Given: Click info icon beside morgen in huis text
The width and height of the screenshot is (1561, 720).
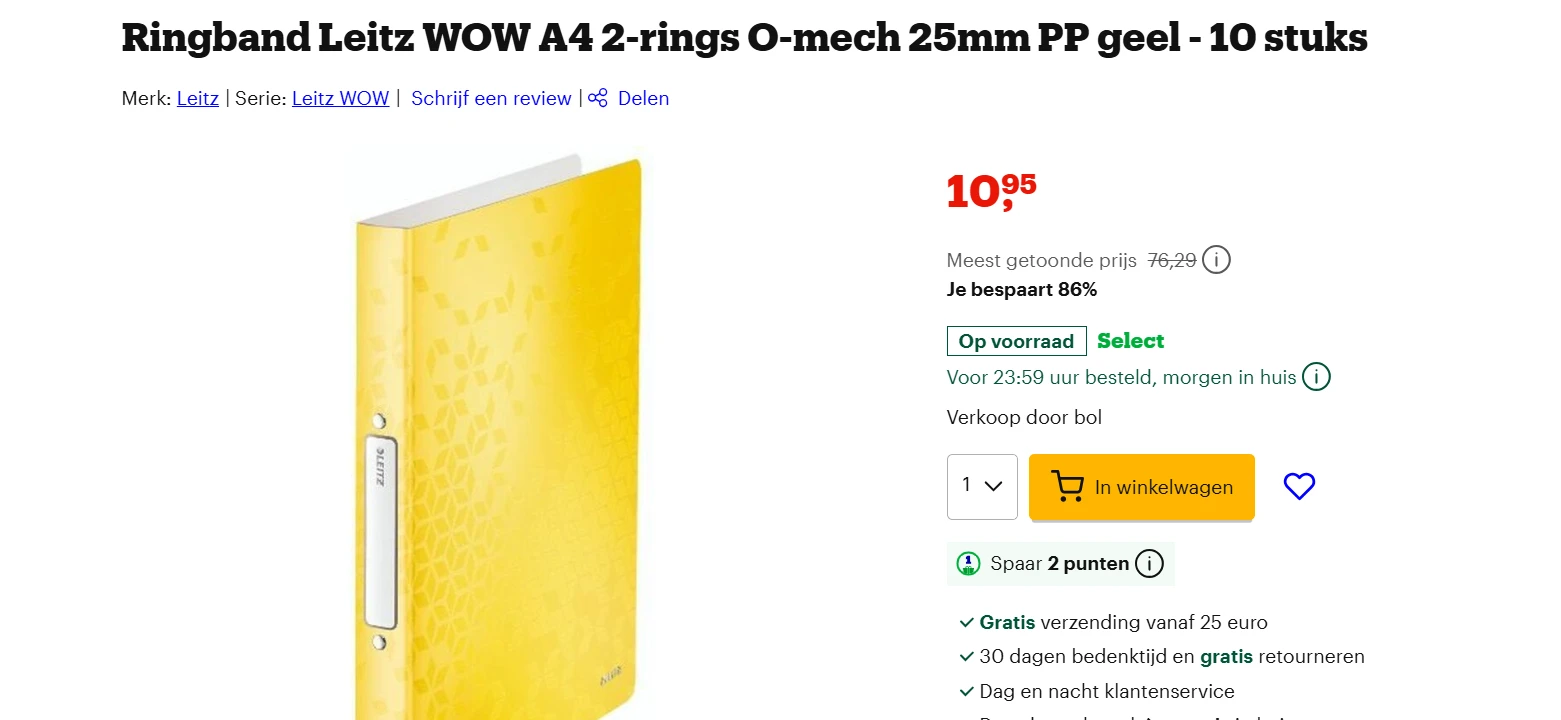Looking at the screenshot, I should click(x=1317, y=377).
